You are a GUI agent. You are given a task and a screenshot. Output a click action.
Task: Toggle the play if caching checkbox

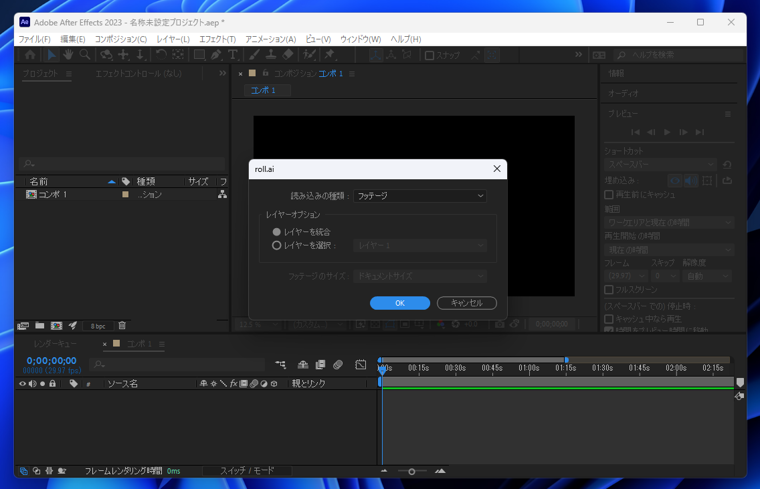[x=609, y=319]
